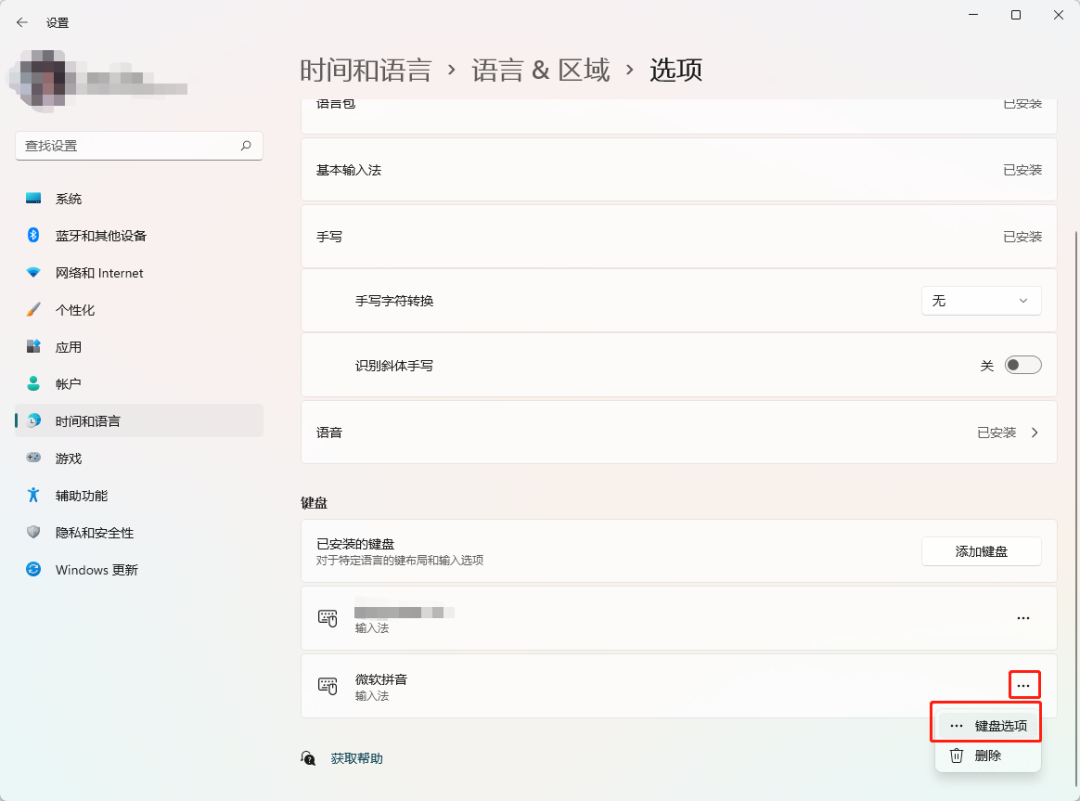The height and width of the screenshot is (801, 1080).
Task: Select 键盘选项 in the context menu
Action: pyautogui.click(x=994, y=723)
